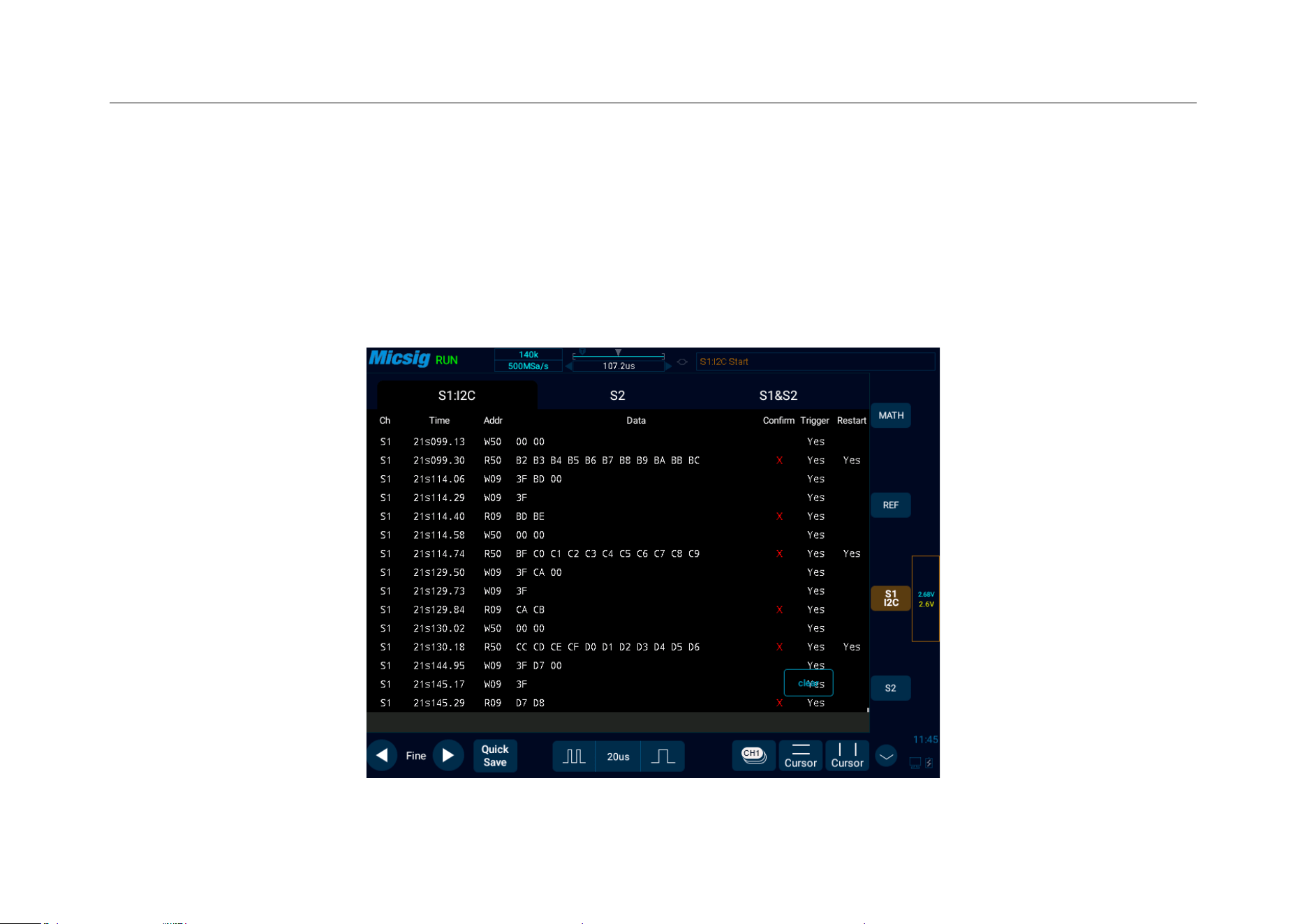Open the REF channel
1307x924 pixels.
click(x=891, y=505)
